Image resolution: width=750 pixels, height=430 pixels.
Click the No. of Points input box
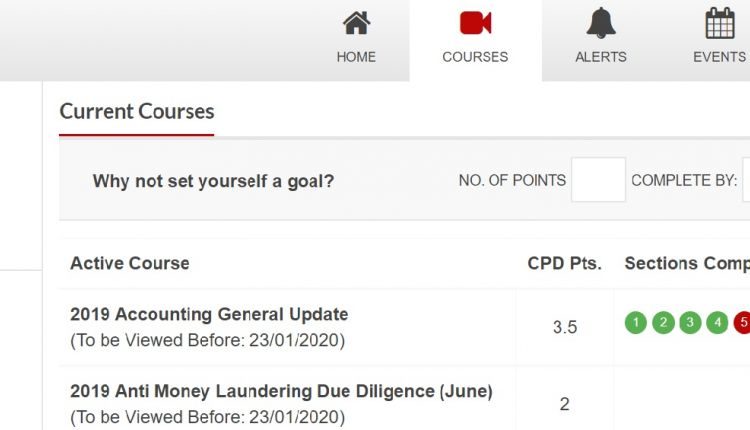(x=598, y=180)
